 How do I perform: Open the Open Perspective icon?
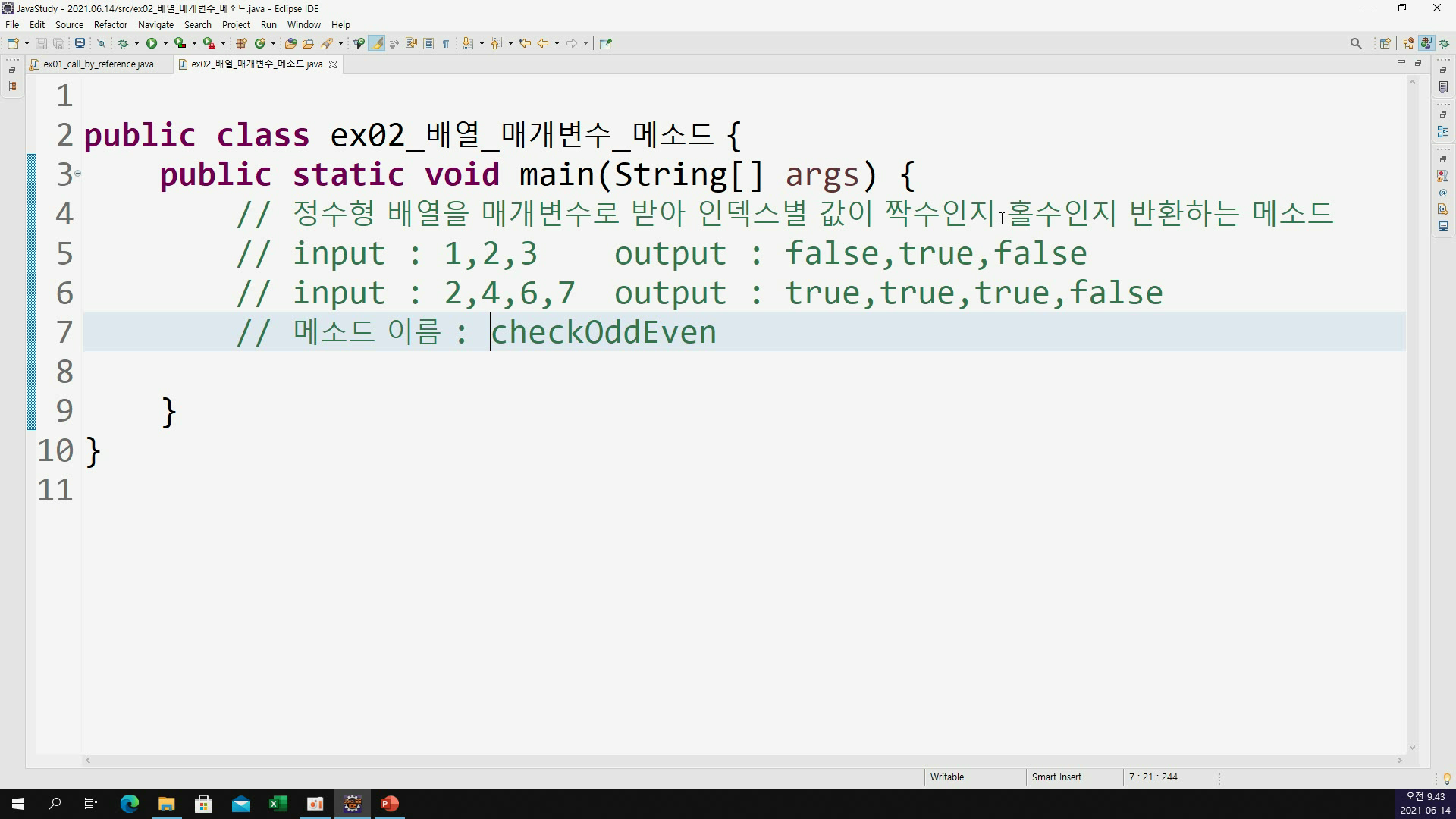click(x=1385, y=43)
